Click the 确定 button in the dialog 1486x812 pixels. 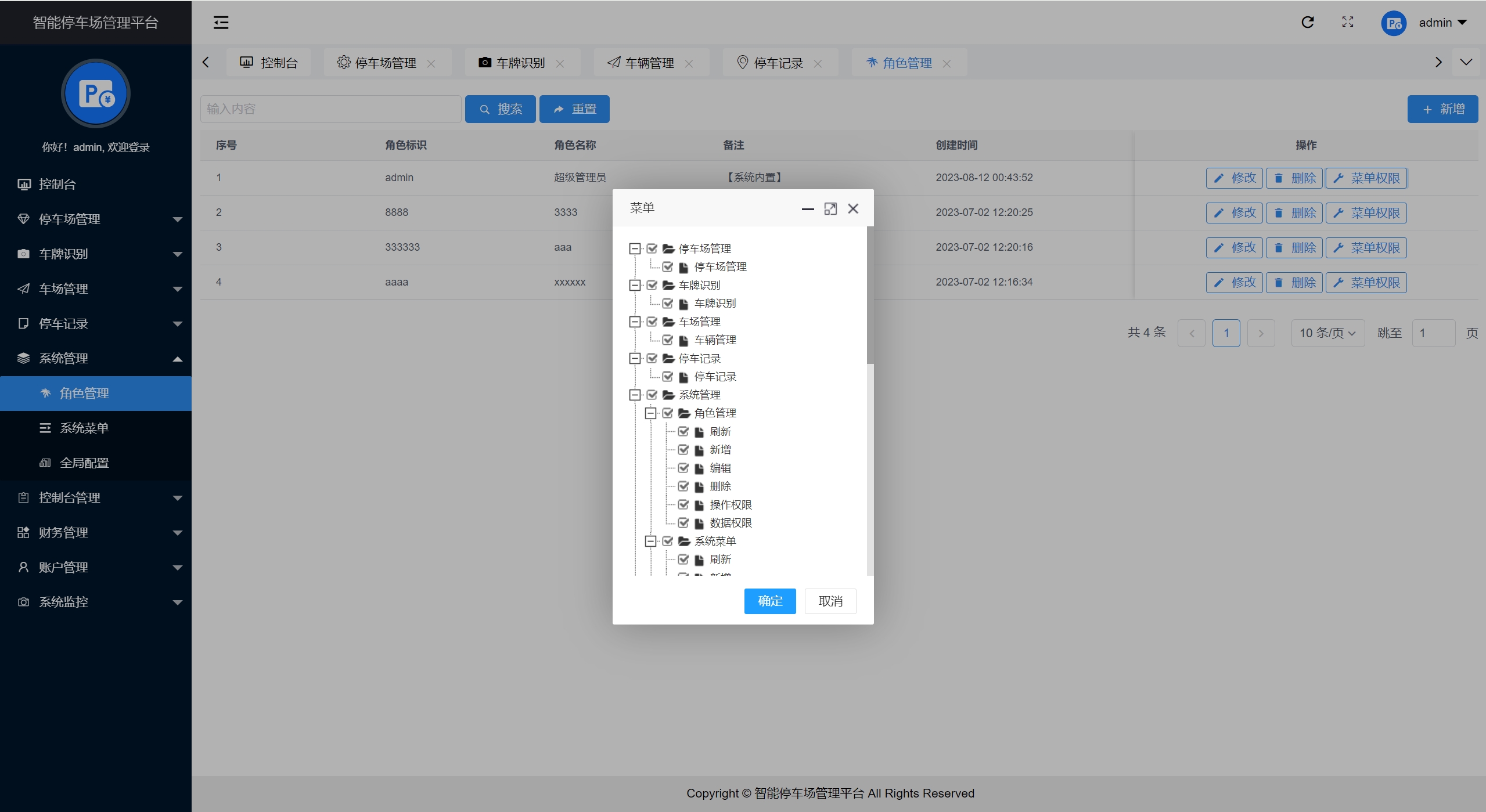click(x=769, y=601)
